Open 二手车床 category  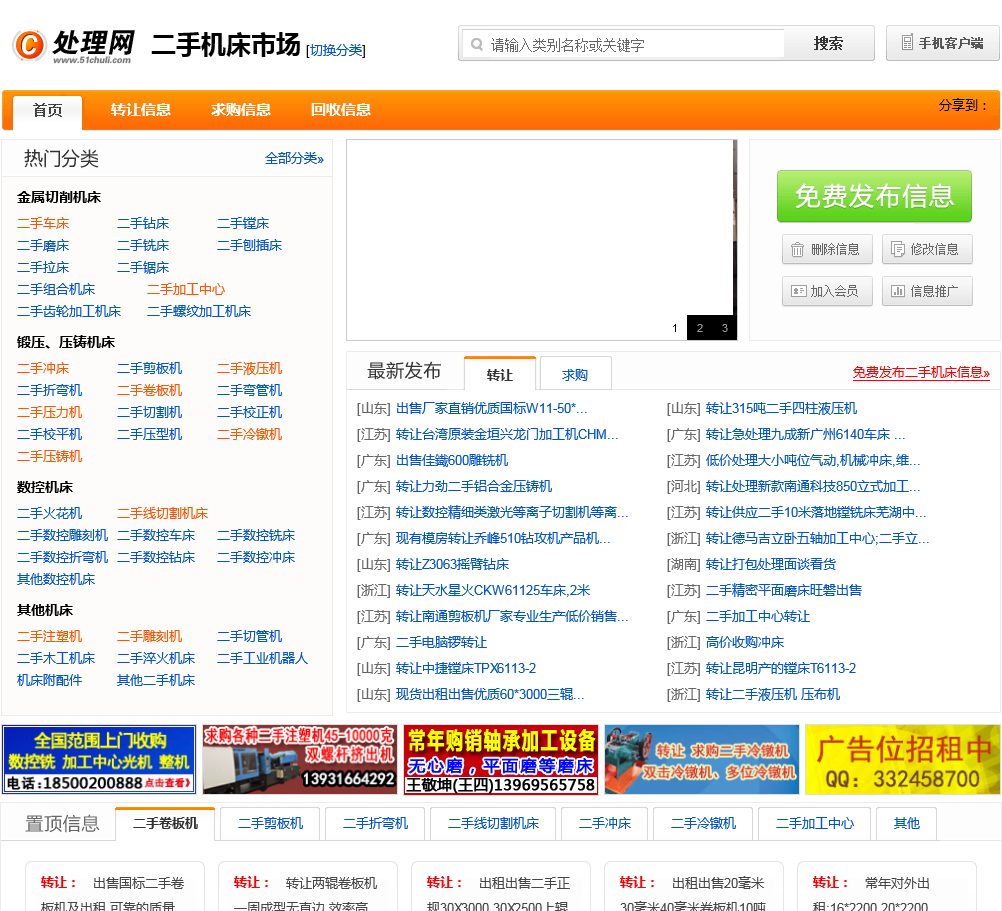click(43, 224)
